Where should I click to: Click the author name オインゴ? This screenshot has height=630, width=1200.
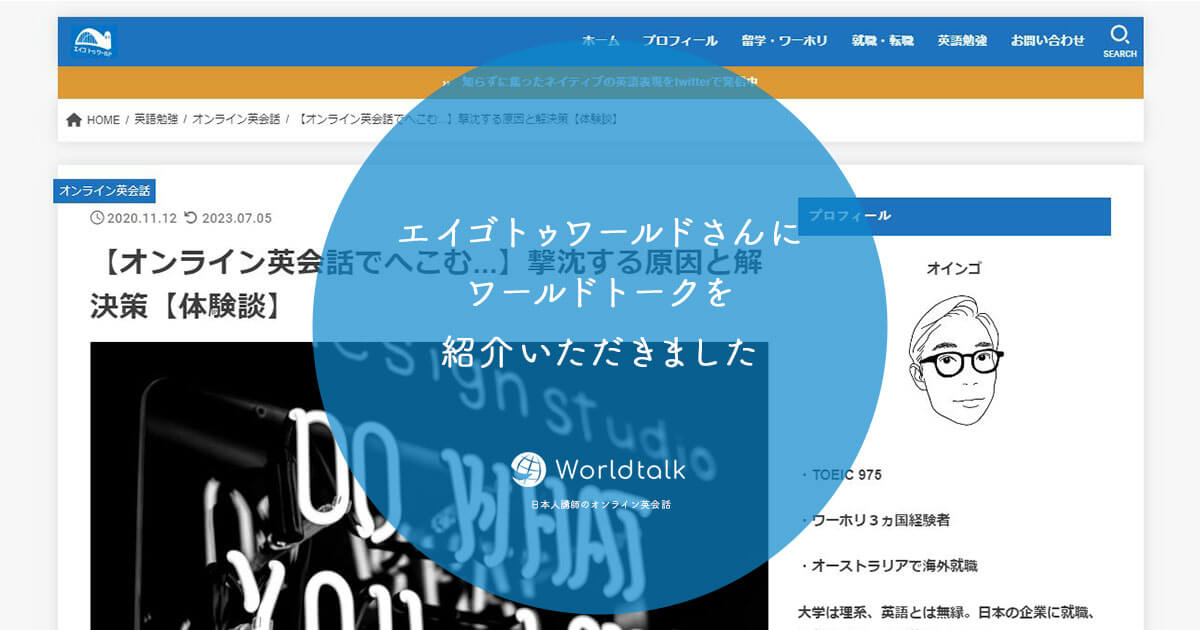tap(954, 268)
